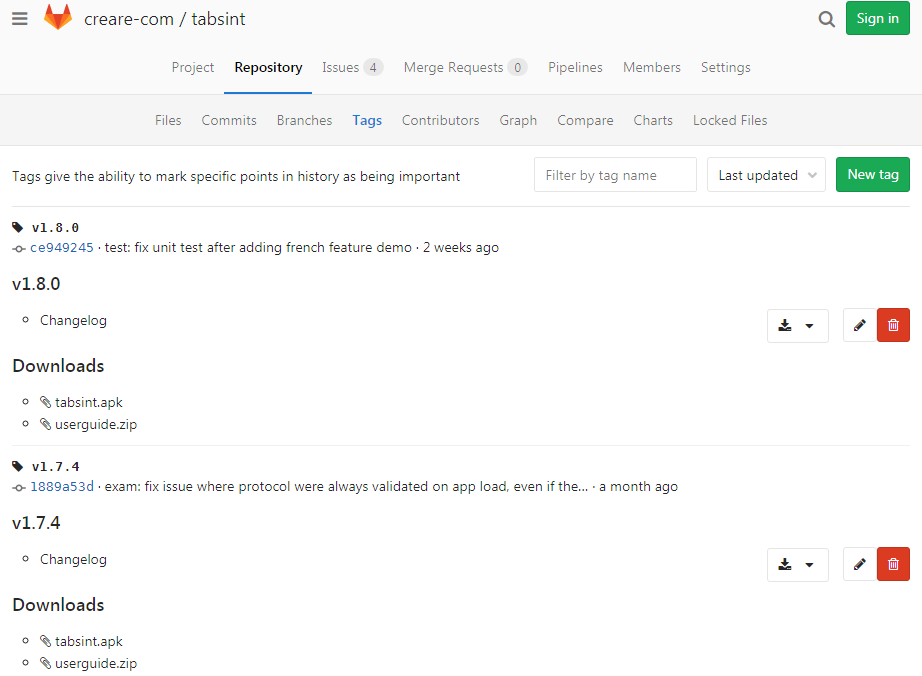Click the GitLab fox logo

tap(58, 18)
